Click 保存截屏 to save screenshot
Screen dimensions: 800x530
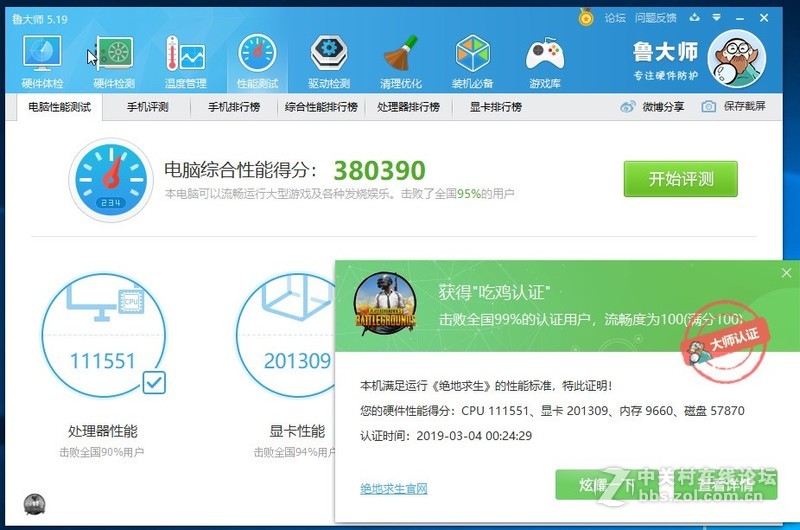click(734, 106)
